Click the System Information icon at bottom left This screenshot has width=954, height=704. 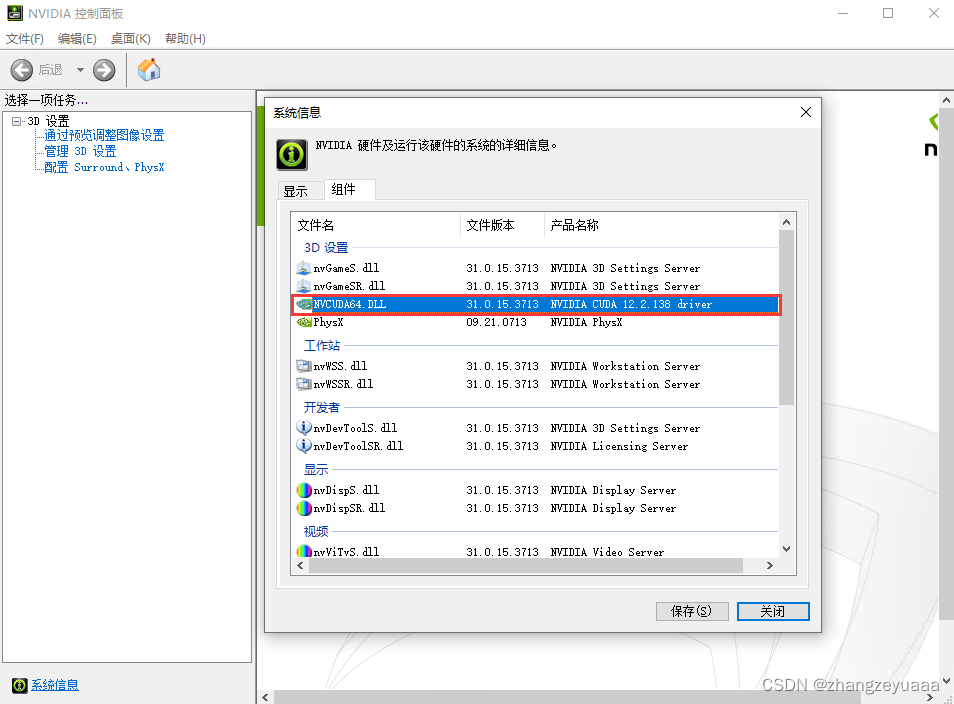pyautogui.click(x=19, y=685)
